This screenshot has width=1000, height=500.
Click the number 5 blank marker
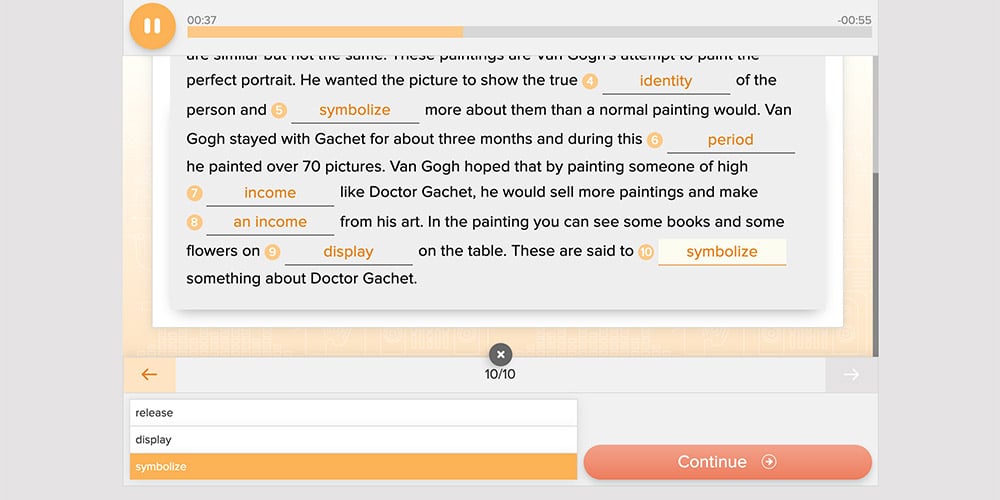tap(279, 111)
